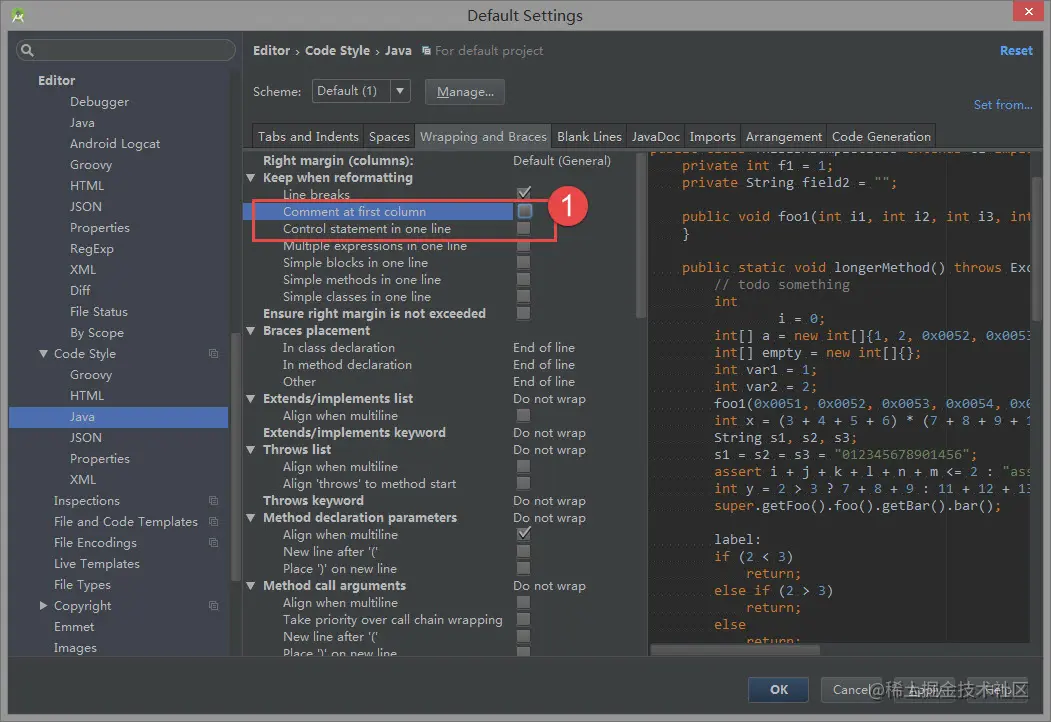The width and height of the screenshot is (1051, 722).
Task: Check Take priority over call chain wrapping
Action: click(x=524, y=619)
